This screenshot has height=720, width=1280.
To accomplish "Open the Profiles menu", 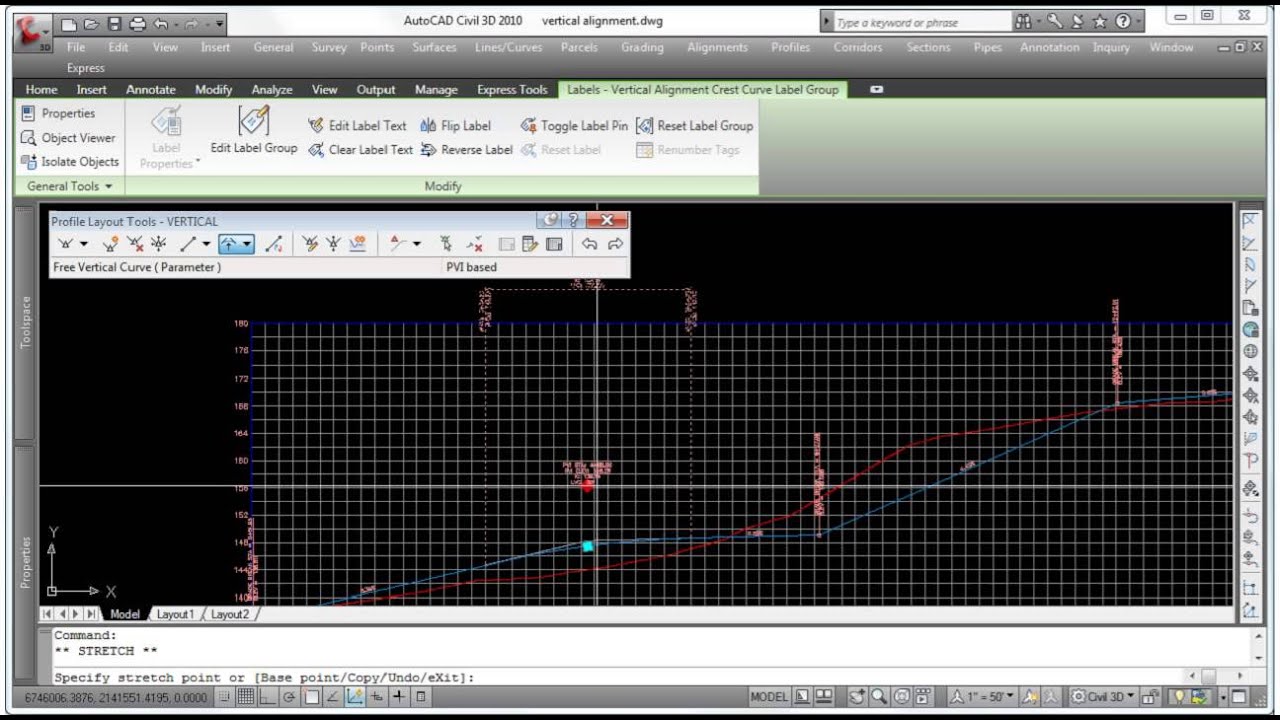I will click(x=790, y=47).
